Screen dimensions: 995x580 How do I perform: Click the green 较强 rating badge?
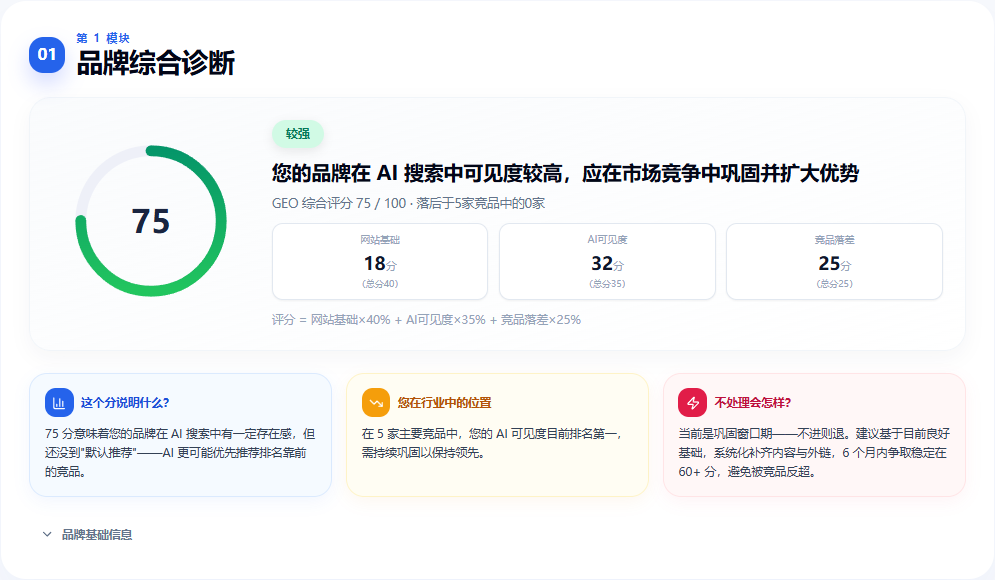pyautogui.click(x=298, y=134)
